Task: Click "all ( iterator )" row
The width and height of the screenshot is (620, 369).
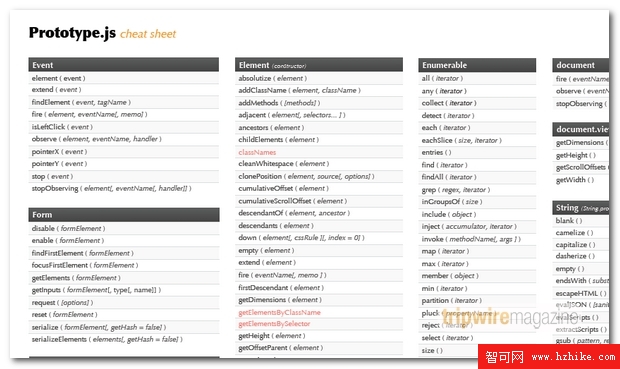Action: 477,78
